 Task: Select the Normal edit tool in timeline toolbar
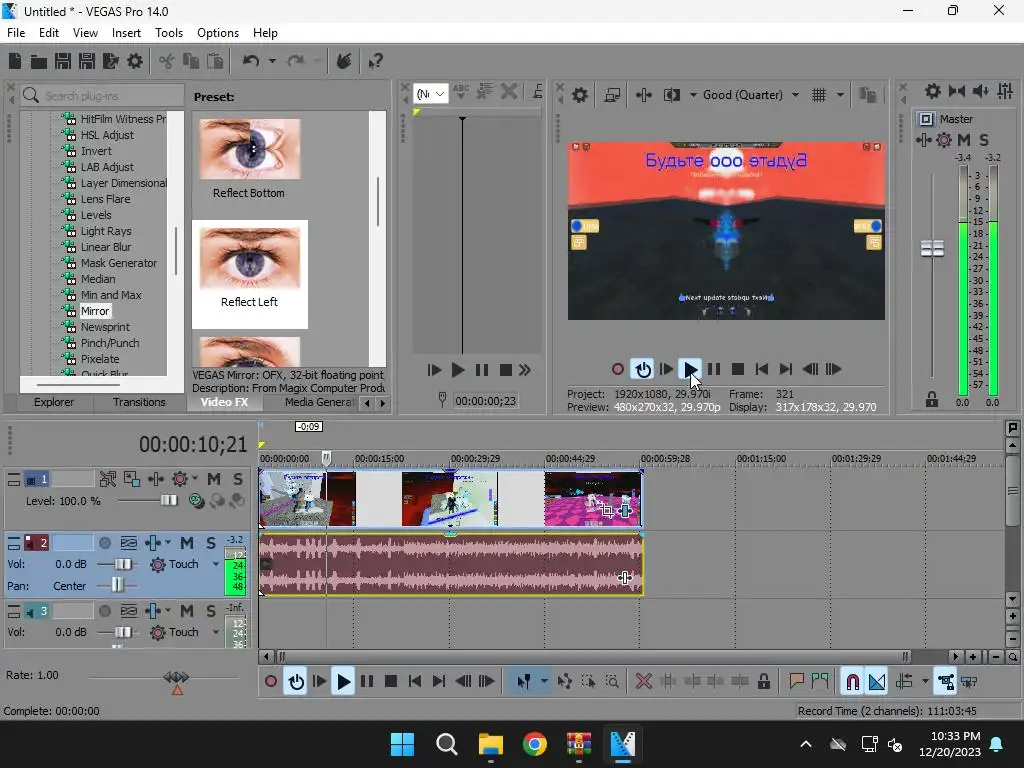tap(524, 682)
